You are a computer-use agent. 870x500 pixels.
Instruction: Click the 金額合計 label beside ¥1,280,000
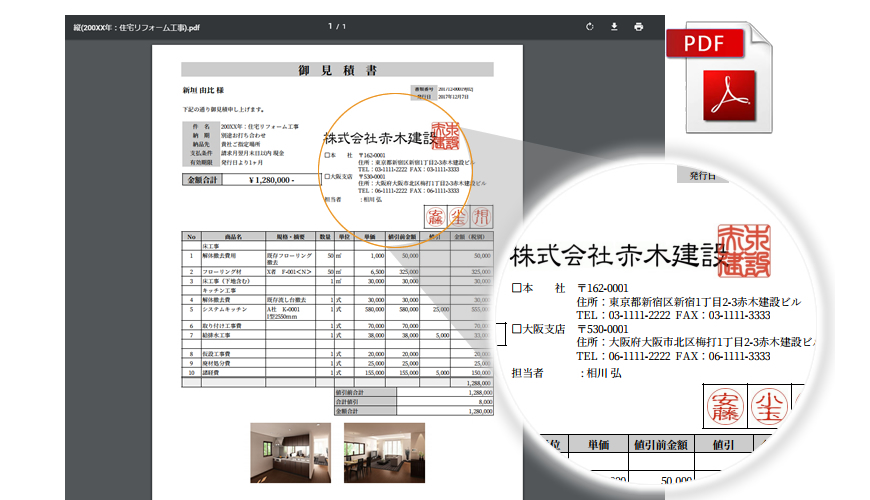coord(203,180)
